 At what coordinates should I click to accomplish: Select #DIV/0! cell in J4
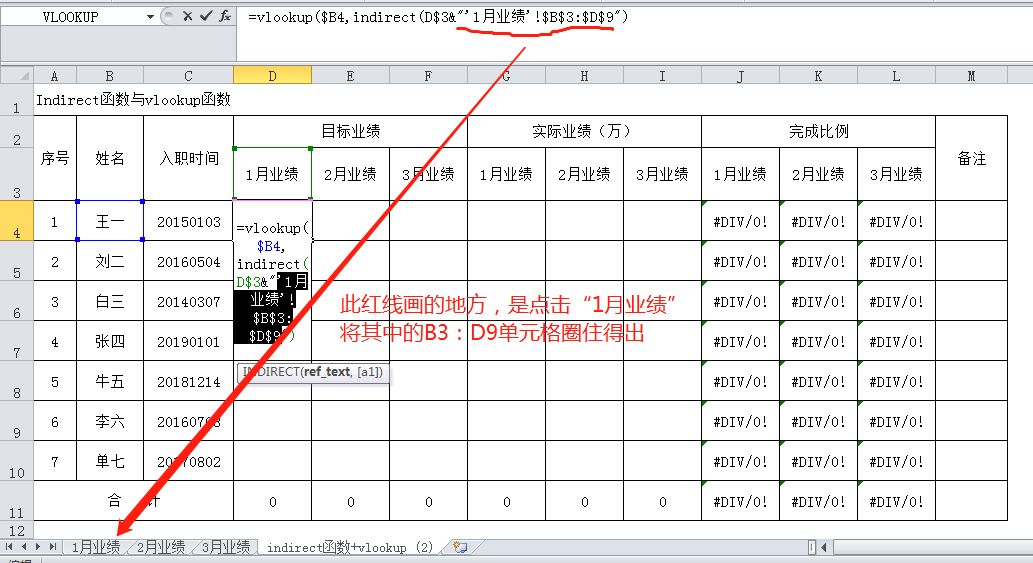(740, 221)
